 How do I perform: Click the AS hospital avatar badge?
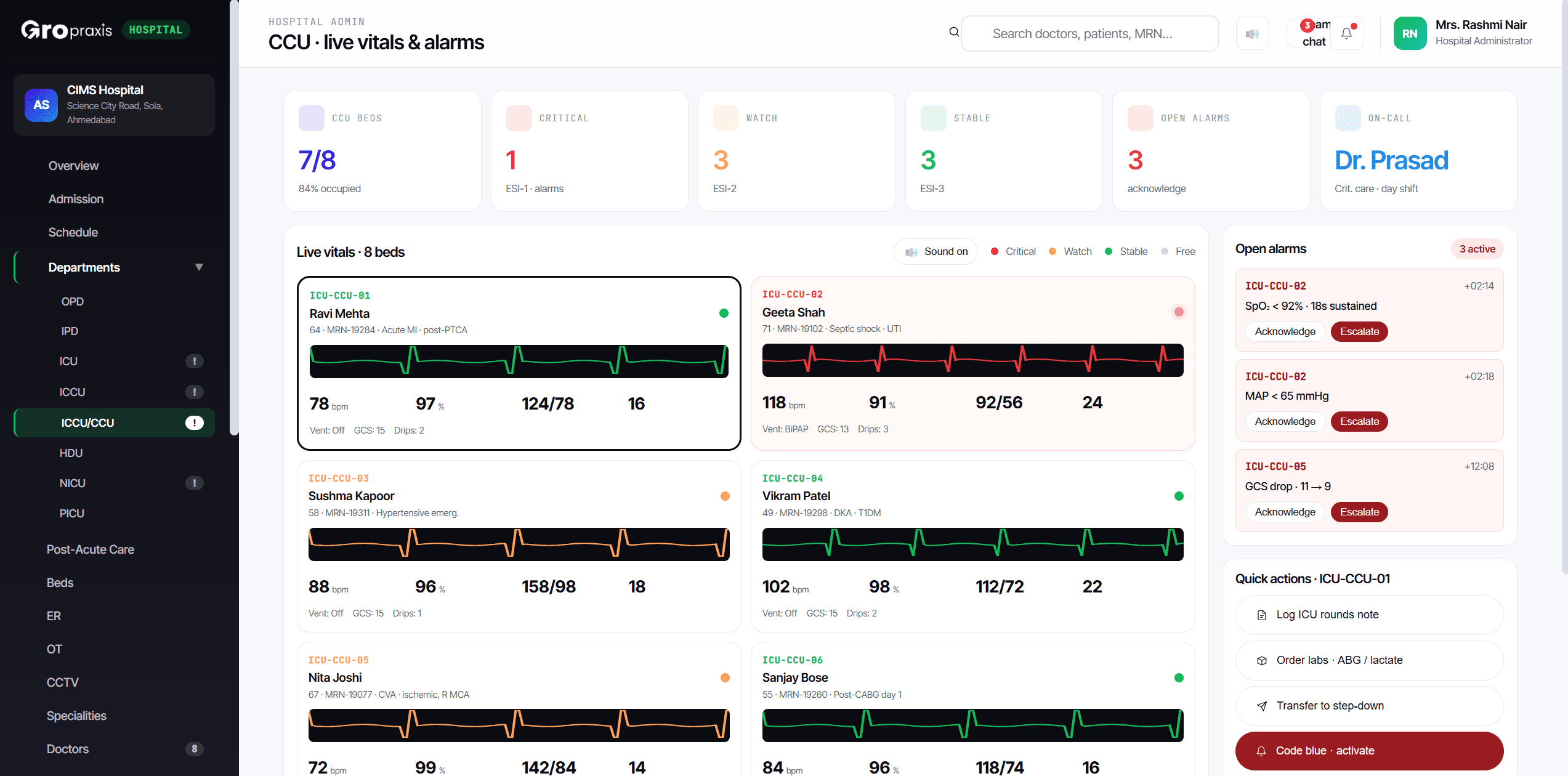point(41,105)
